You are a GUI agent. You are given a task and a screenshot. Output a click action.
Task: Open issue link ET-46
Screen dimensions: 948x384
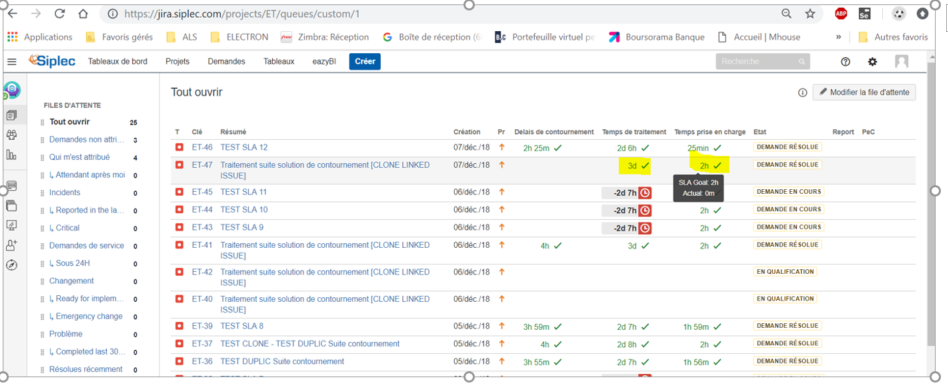(x=202, y=147)
